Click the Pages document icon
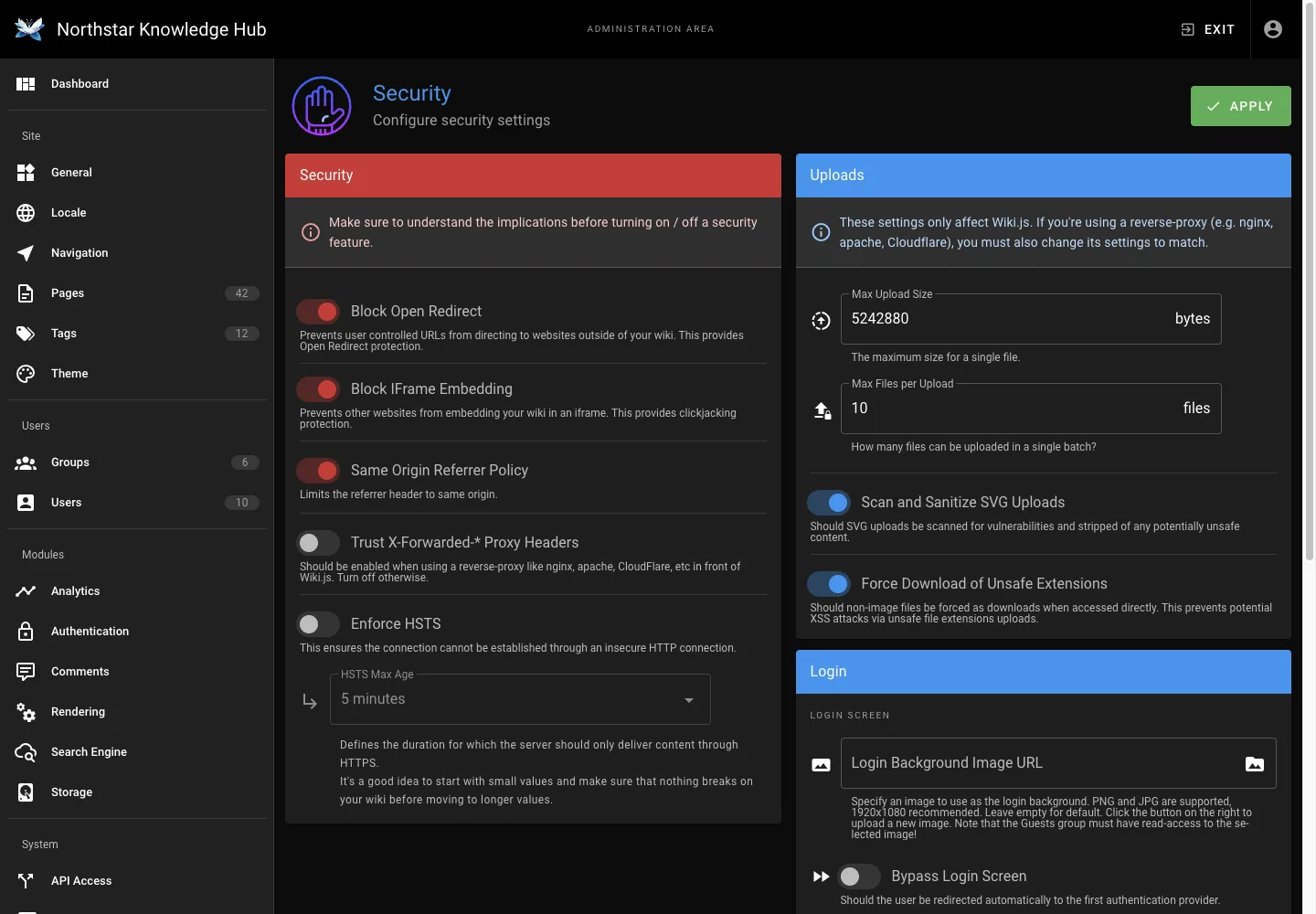1316x914 pixels. 26,293
